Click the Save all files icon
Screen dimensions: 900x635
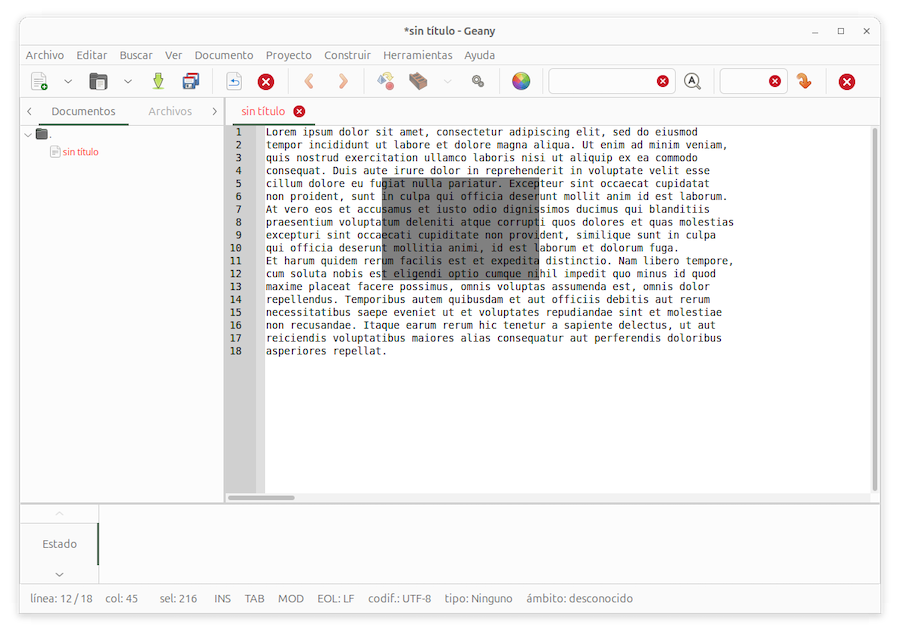tap(190, 82)
